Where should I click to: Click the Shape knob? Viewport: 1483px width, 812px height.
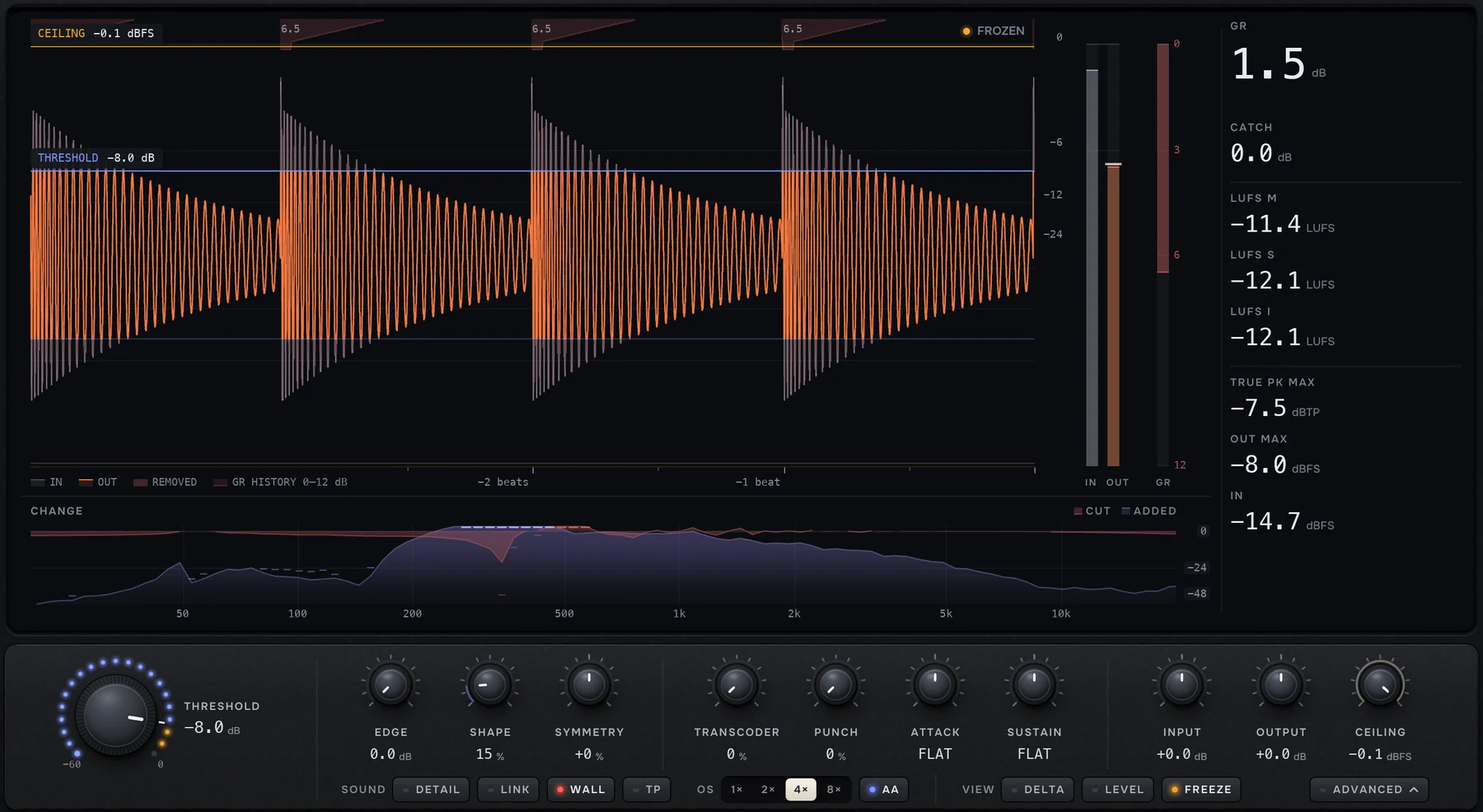pyautogui.click(x=489, y=685)
